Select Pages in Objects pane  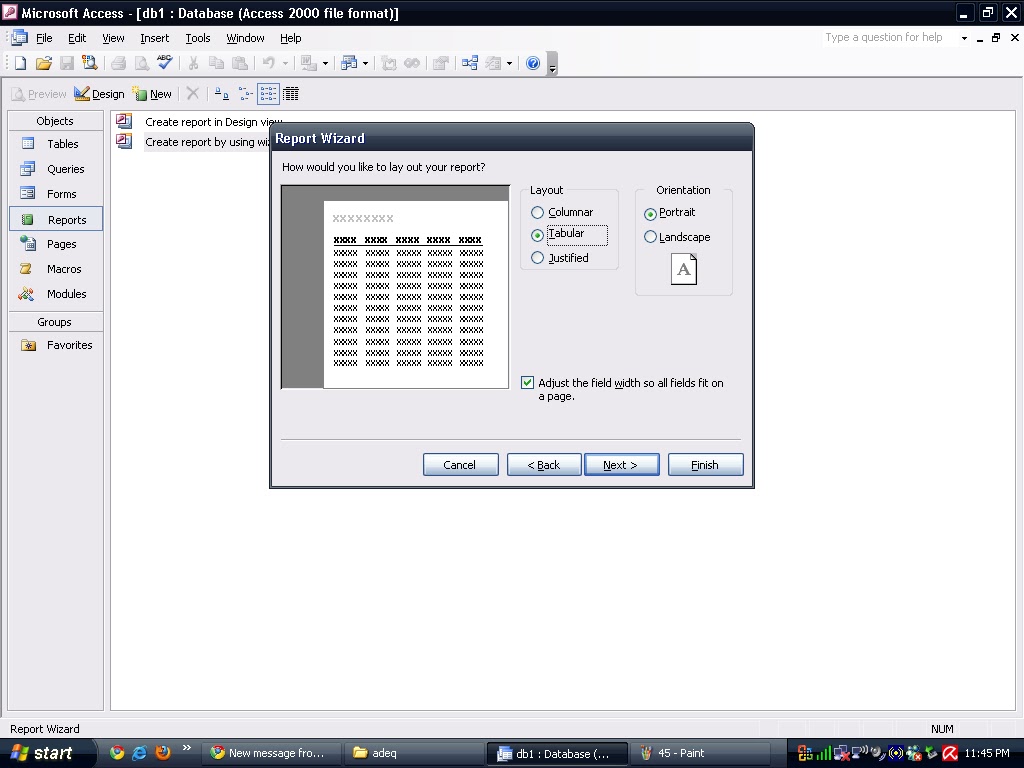(56, 244)
